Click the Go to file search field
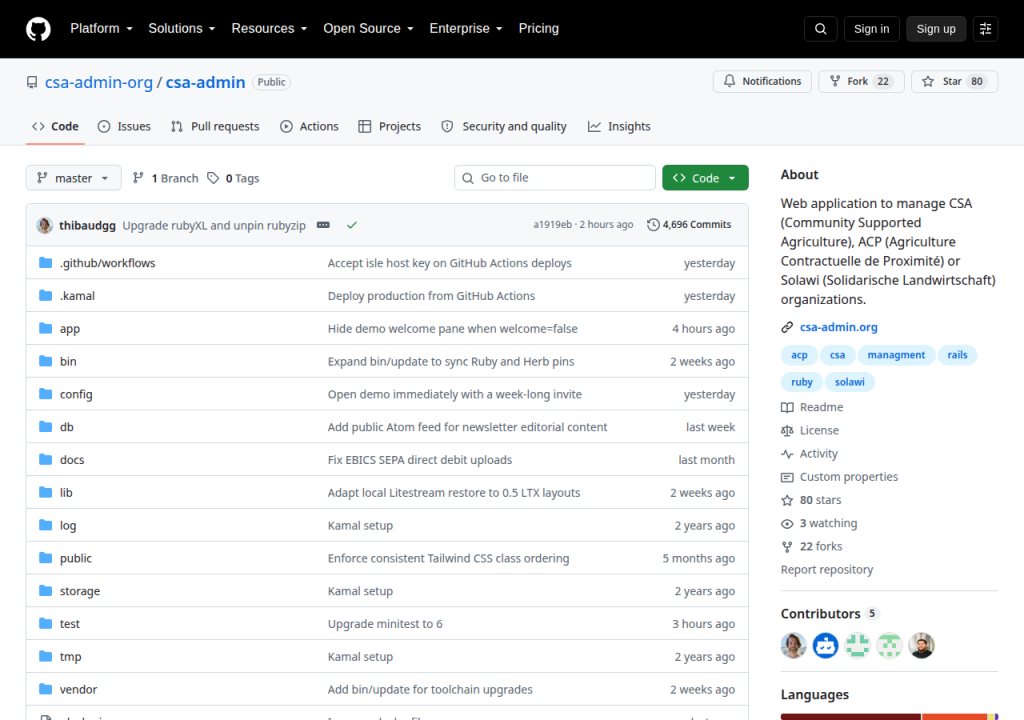Viewport: 1024px width, 720px height. click(555, 178)
